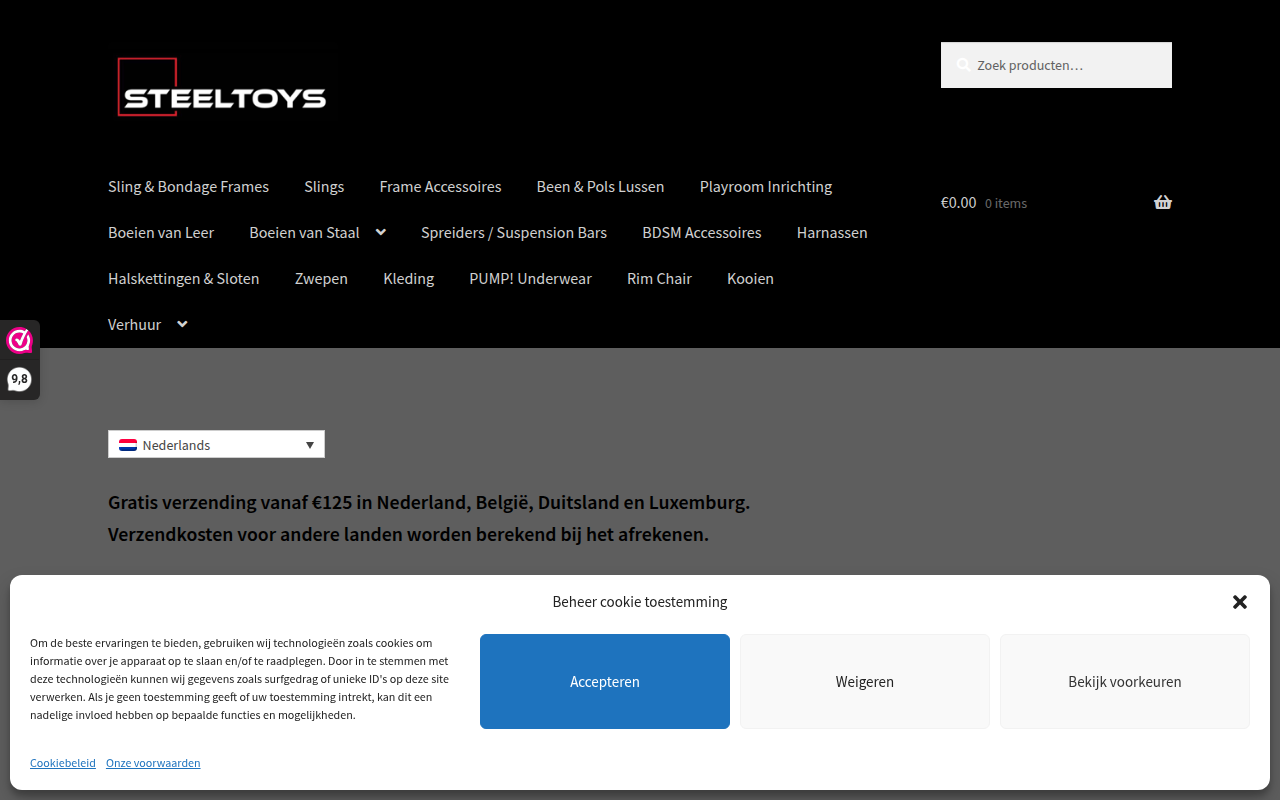
Task: Click the search magnifier icon
Action: (x=963, y=65)
